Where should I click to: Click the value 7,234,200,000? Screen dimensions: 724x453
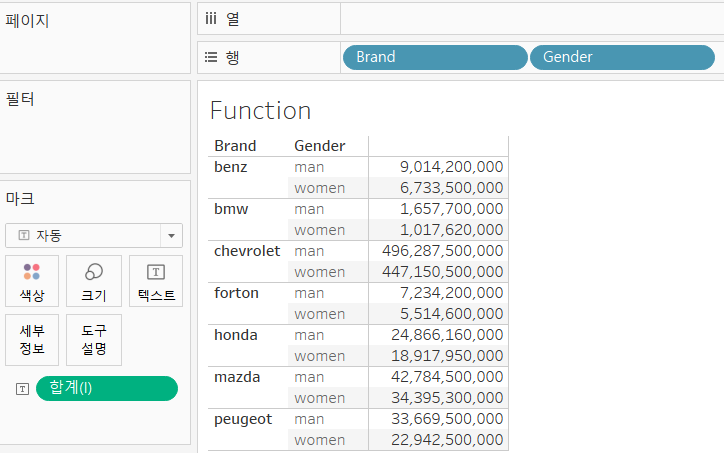451,293
